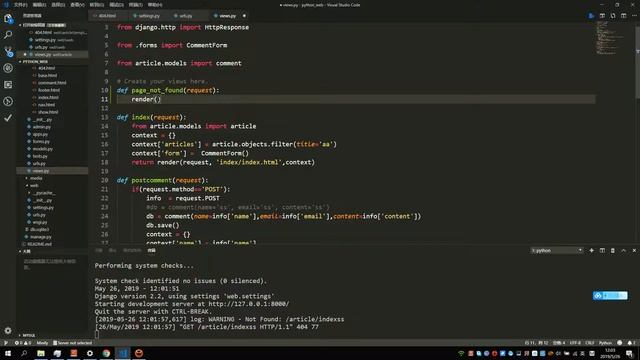640x360 pixels.
Task: Click the errors and warnings count in the status bar
Action: point(23,343)
